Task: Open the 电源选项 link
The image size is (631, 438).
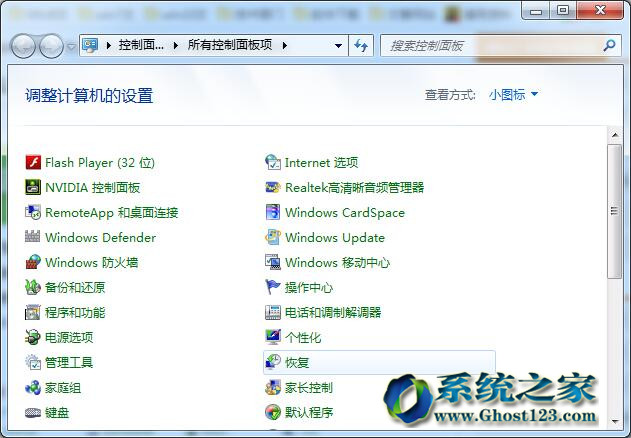Action: tap(69, 337)
